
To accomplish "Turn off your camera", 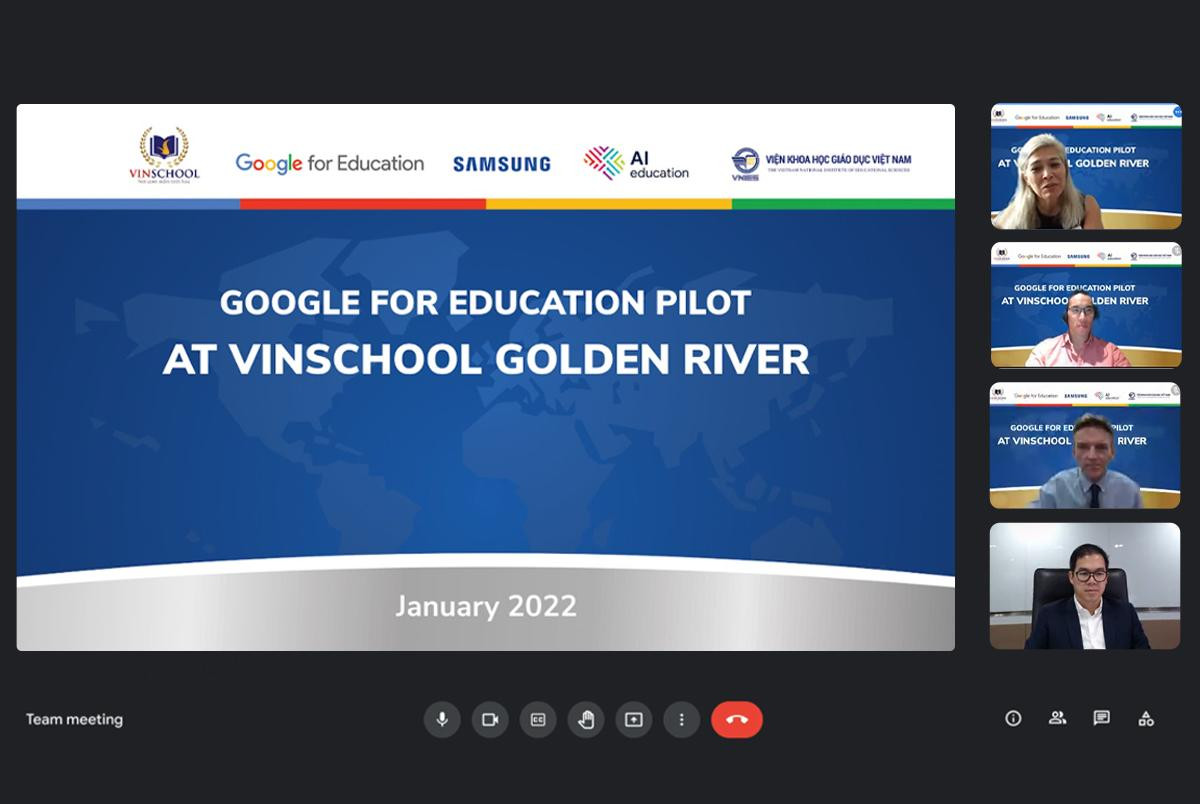I will pyautogui.click(x=490, y=719).
